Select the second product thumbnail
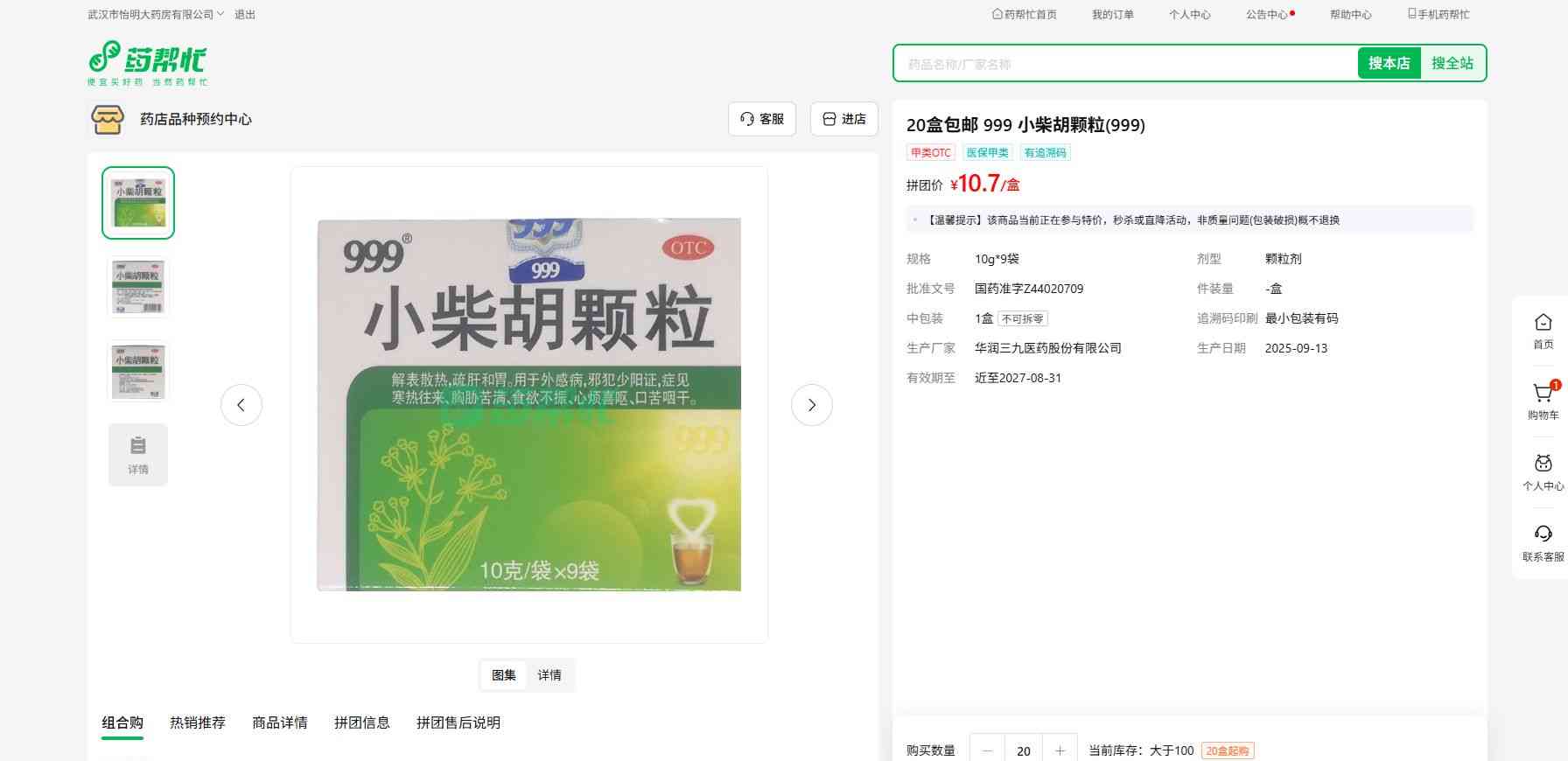Screen dimensions: 1568x761 pos(138,287)
